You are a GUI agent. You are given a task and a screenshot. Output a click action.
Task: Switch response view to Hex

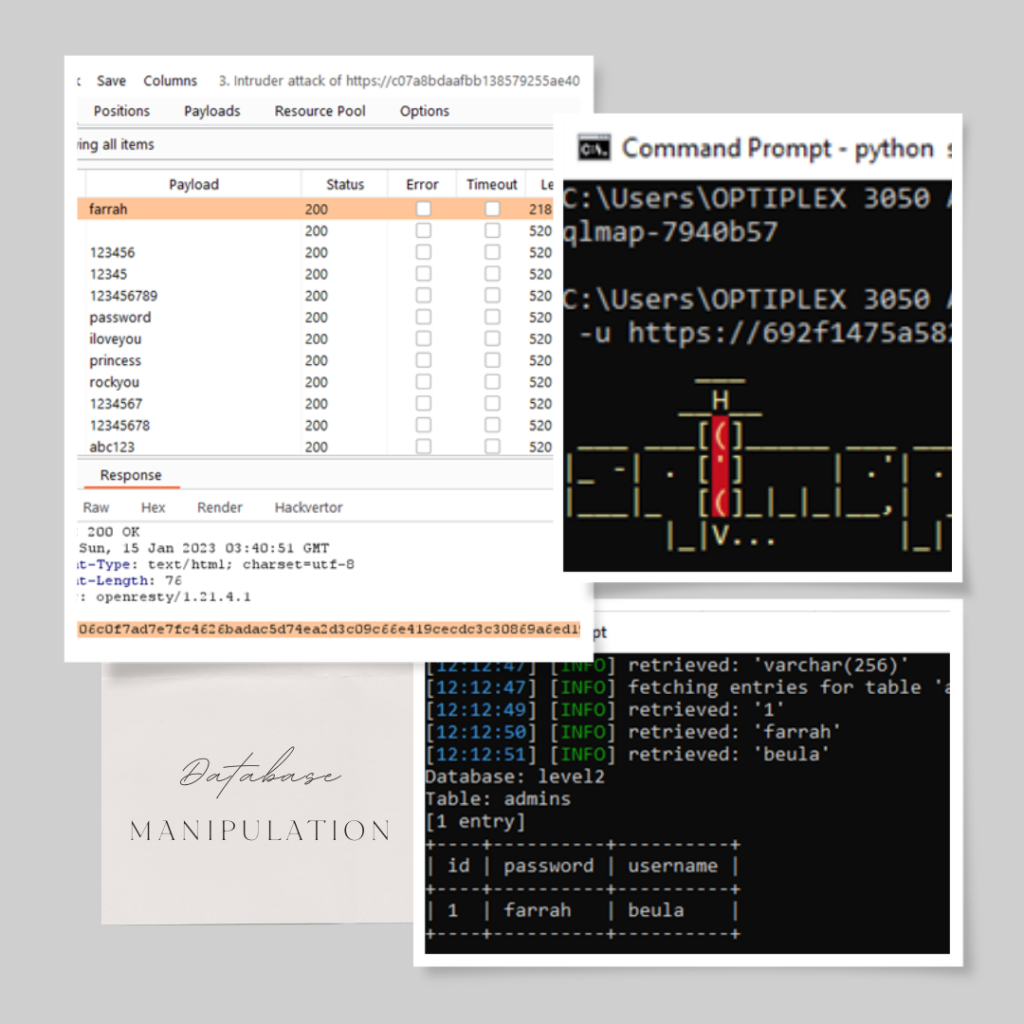pyautogui.click(x=153, y=507)
